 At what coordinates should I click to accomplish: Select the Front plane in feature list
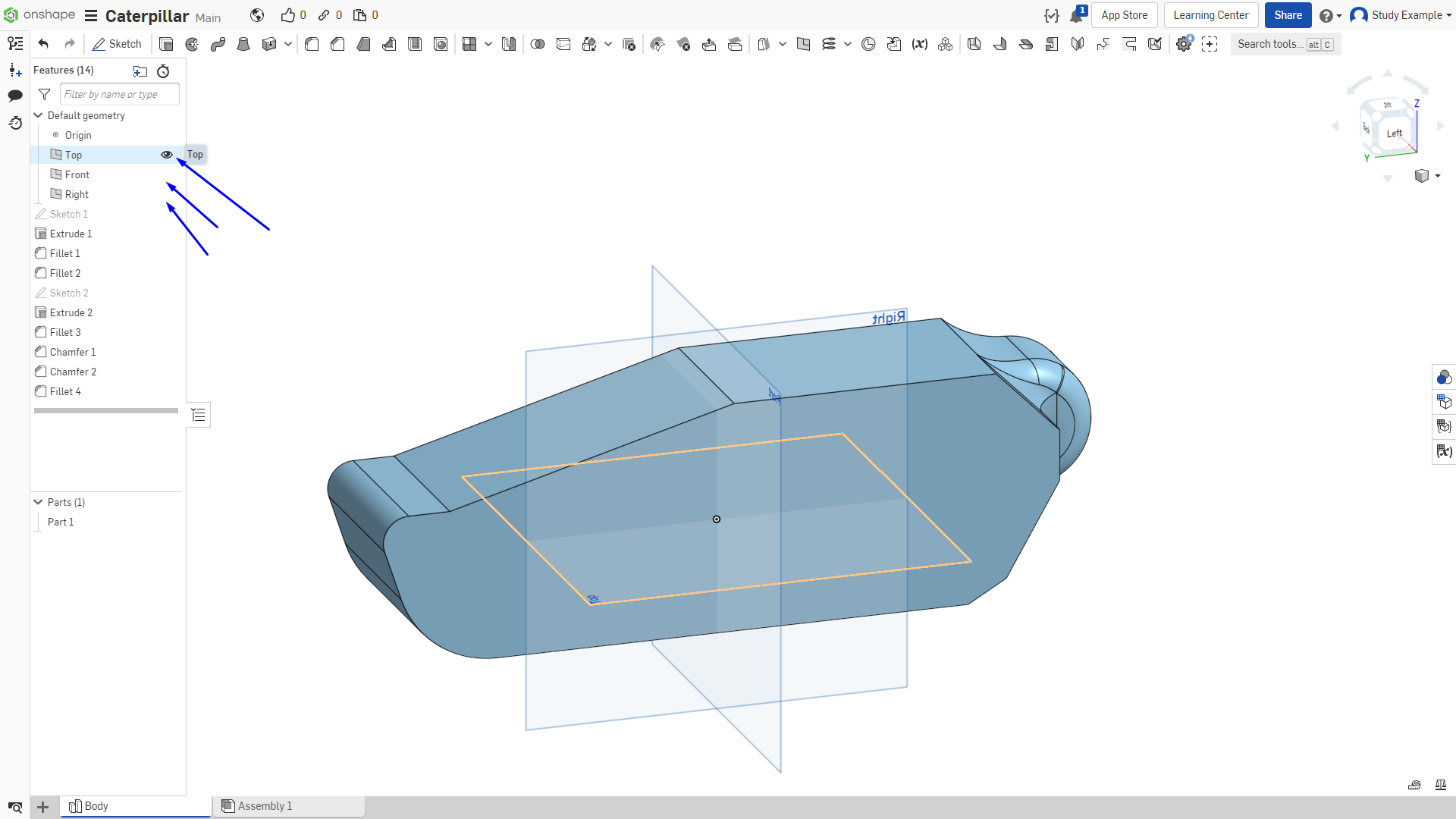[x=77, y=174]
